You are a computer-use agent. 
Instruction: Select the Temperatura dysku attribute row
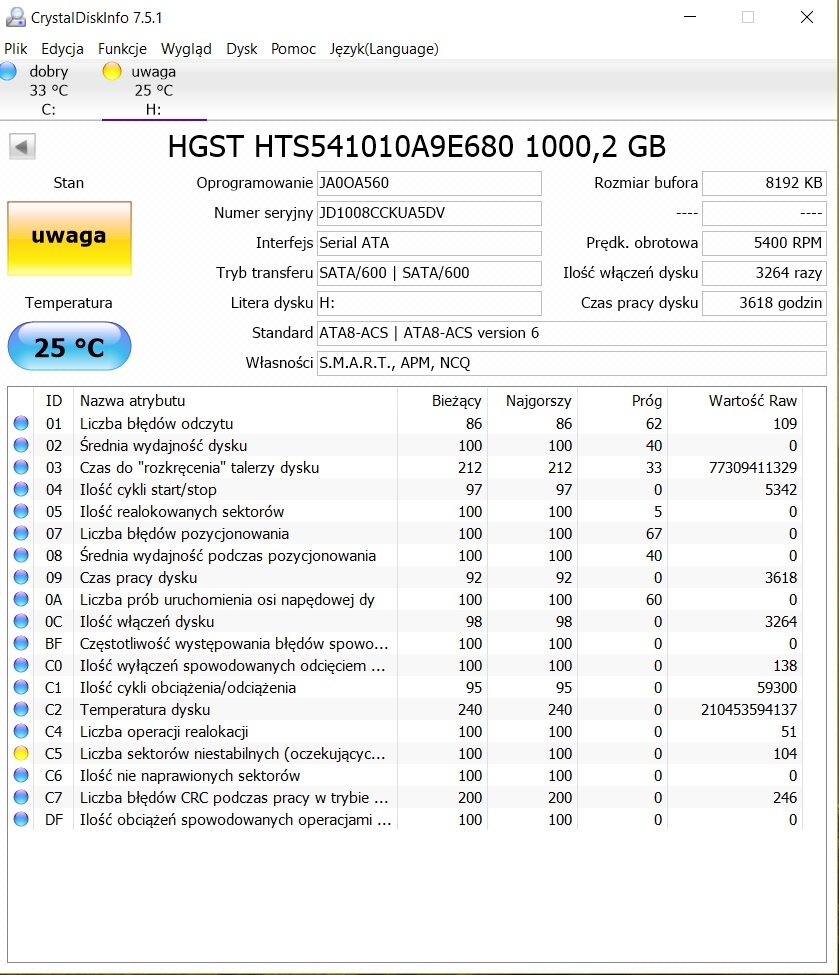(407, 709)
